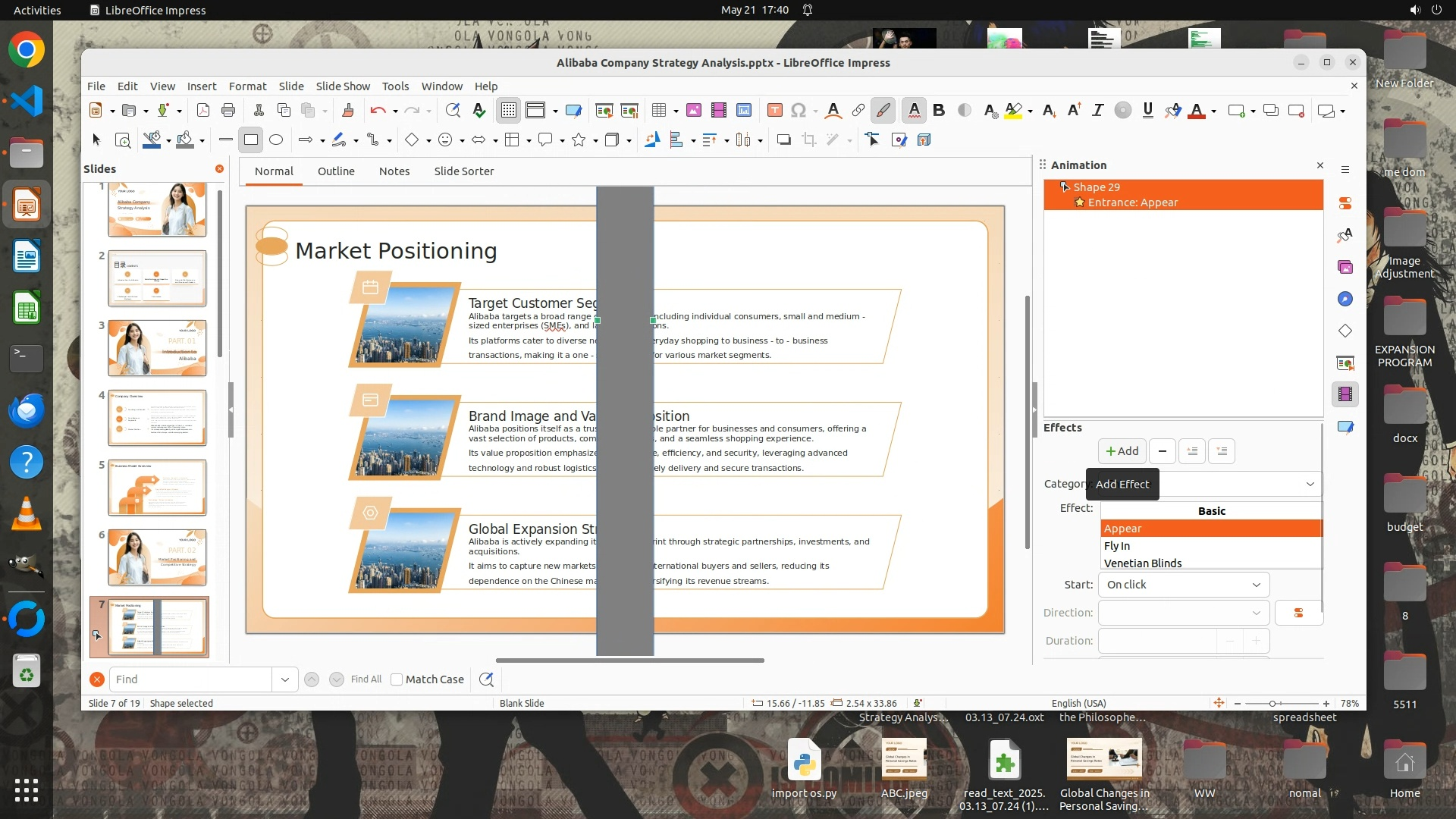
Task: Select slide 4 thumbnail in Slides panel
Action: click(x=157, y=418)
